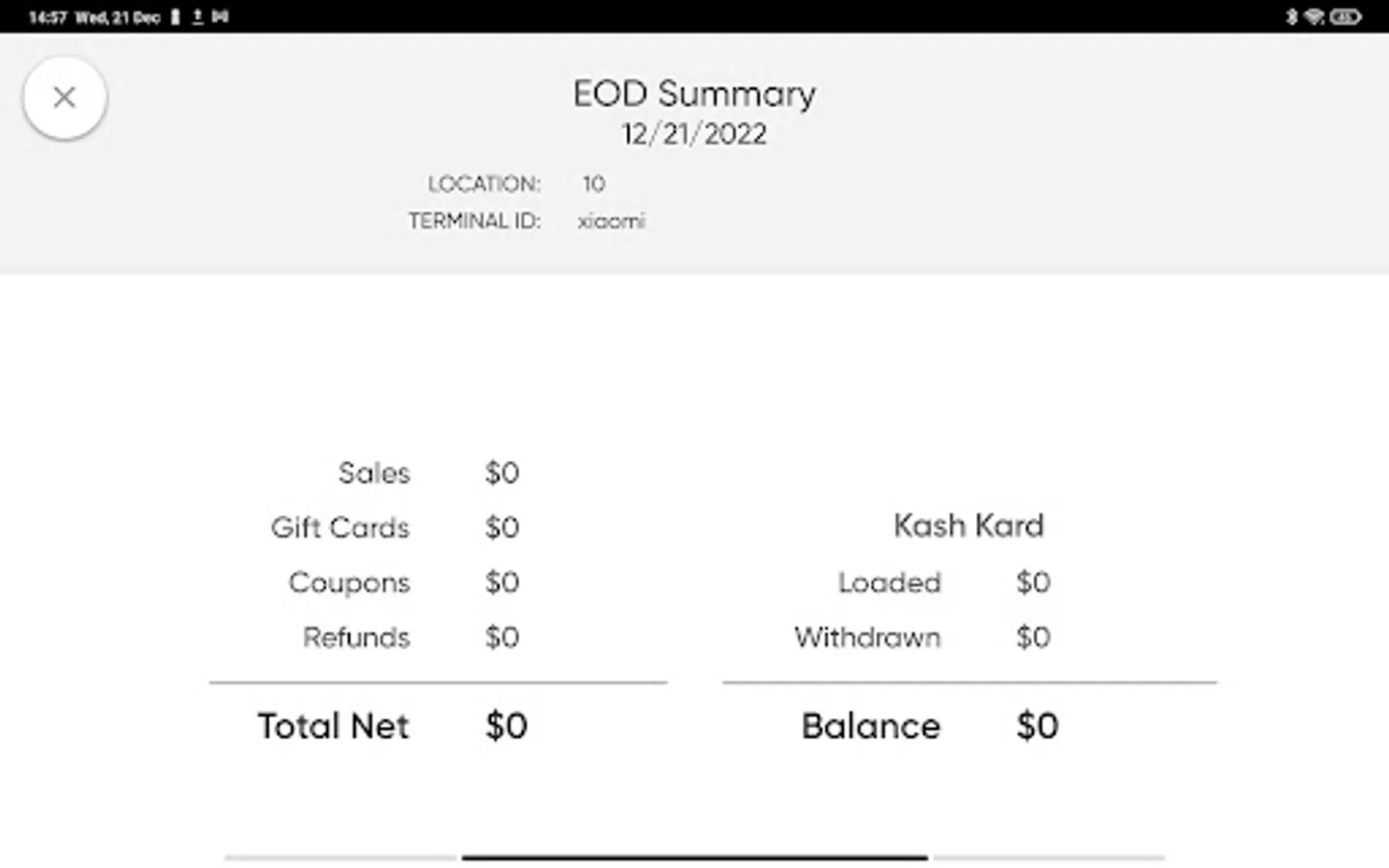
Task: Select the middle active page indicator
Action: click(x=694, y=856)
